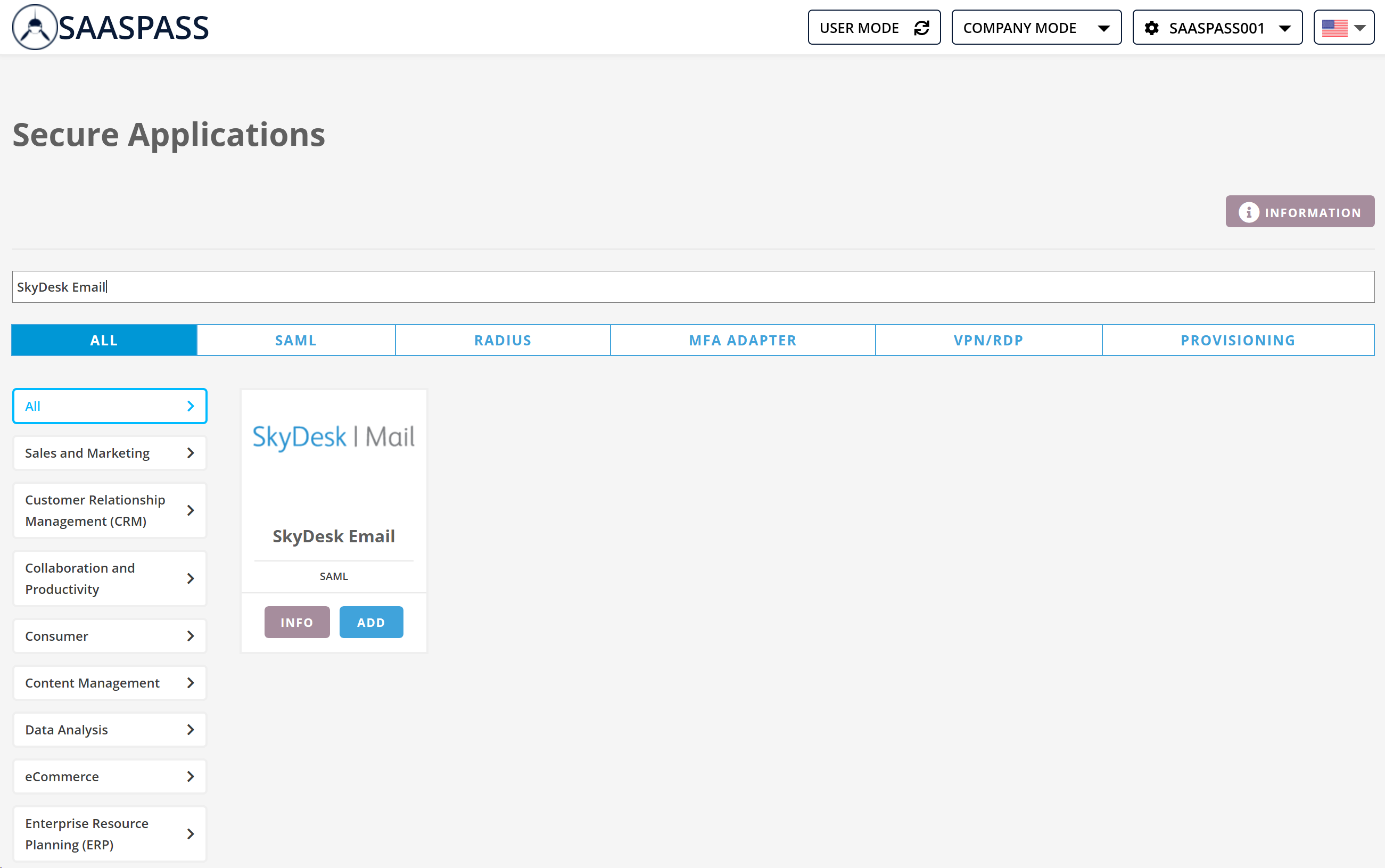
Task: Select the SAML tab
Action: pyautogui.click(x=296, y=340)
